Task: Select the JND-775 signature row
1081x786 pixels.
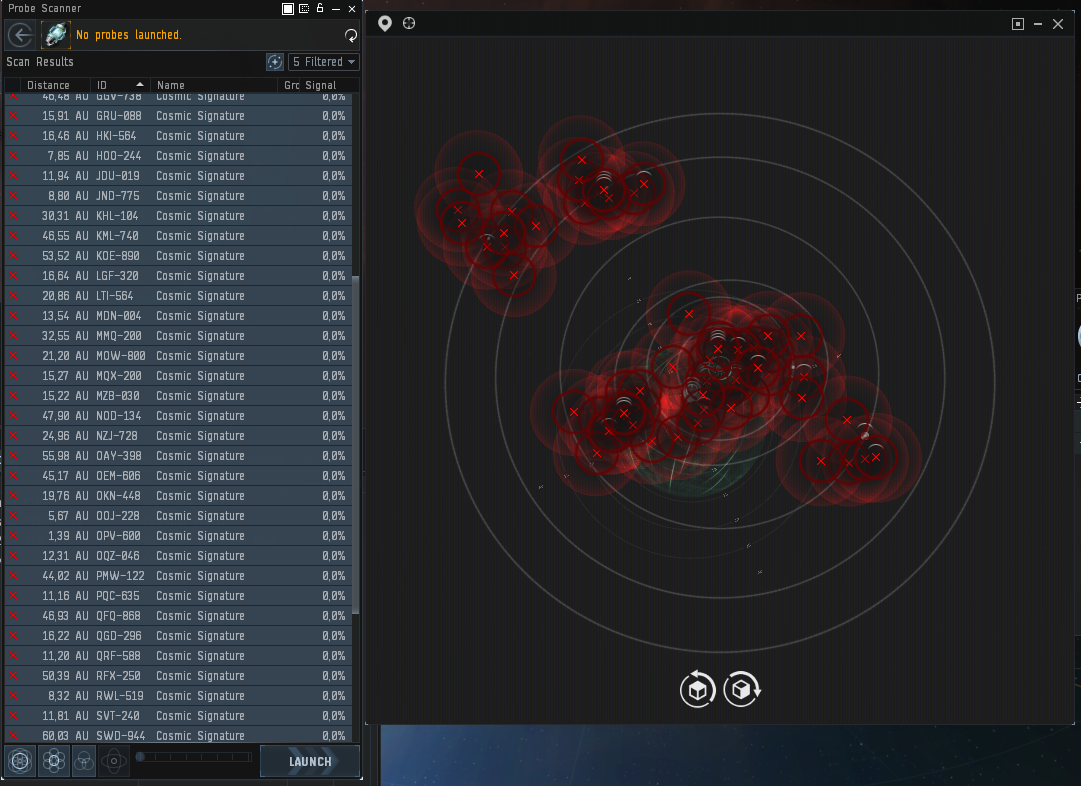Action: [x=178, y=196]
